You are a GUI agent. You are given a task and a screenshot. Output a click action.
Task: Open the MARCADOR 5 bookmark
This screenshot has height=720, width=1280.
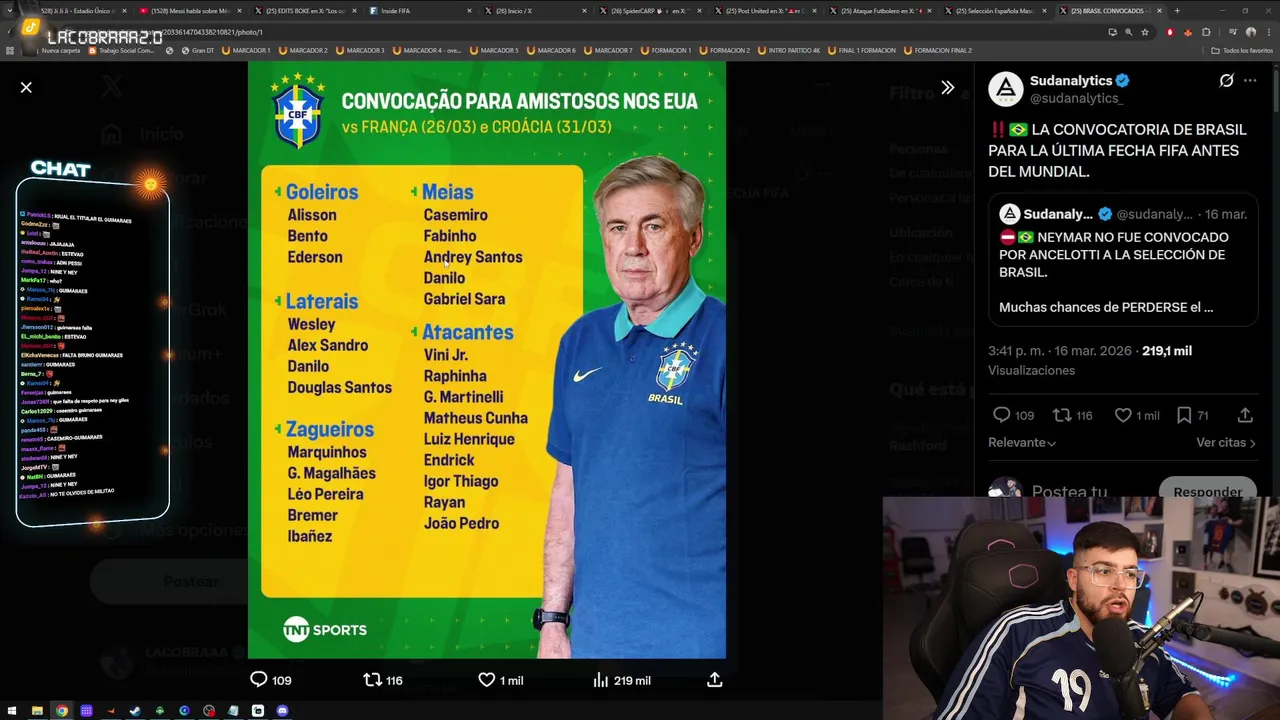(493, 50)
